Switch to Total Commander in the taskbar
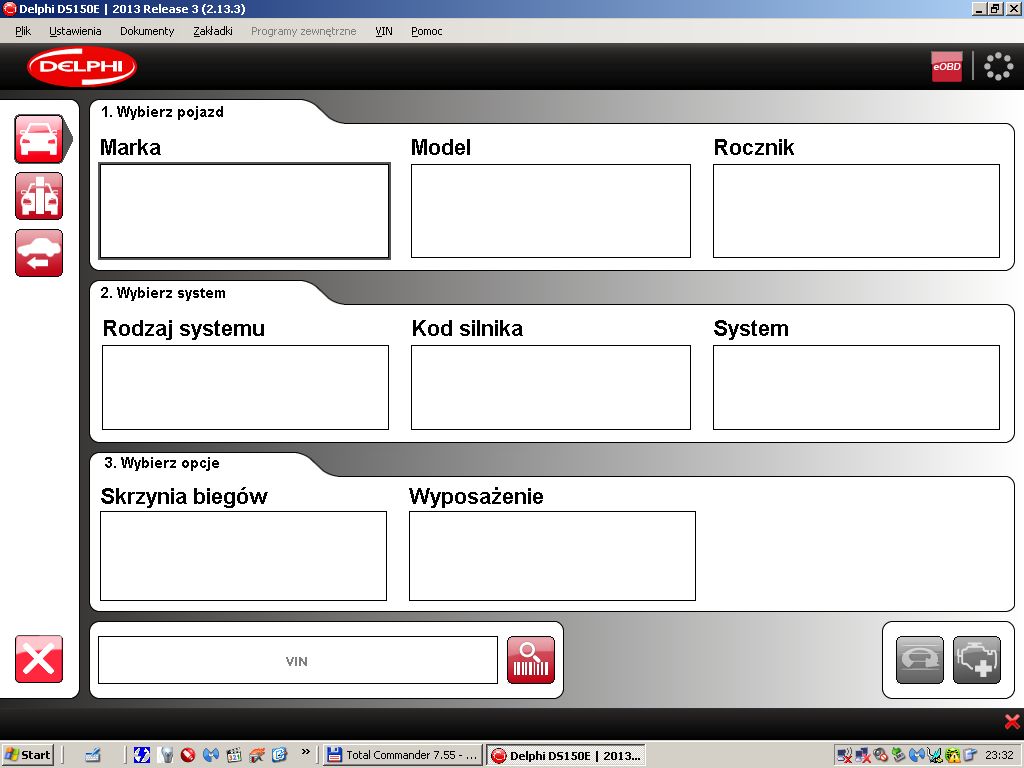The height and width of the screenshot is (768, 1024). tap(403, 755)
